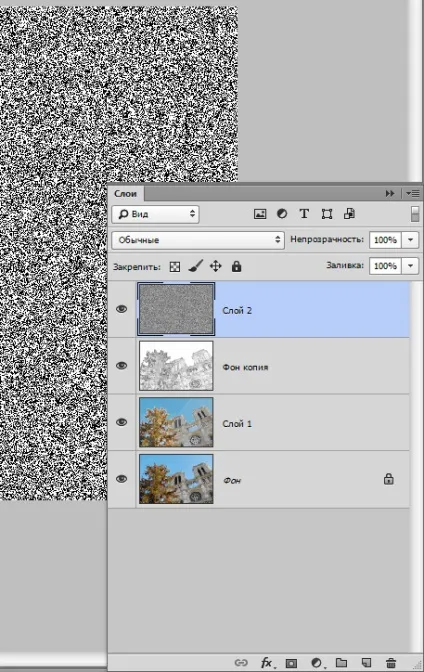Filter layers by pixel layer icon
424x672 pixels.
coord(260,214)
